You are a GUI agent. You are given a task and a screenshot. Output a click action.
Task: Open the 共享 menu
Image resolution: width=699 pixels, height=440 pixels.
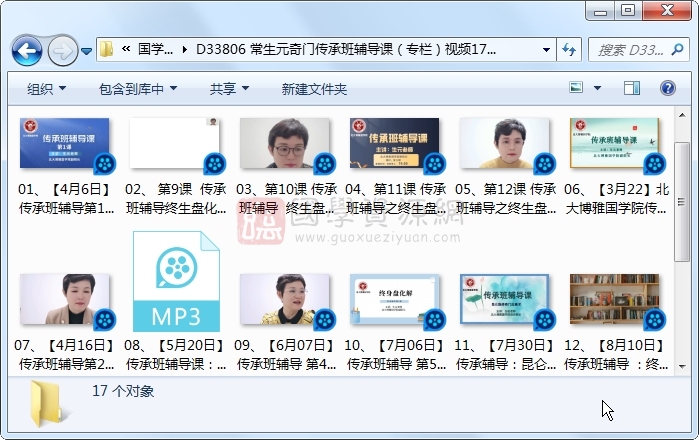tap(229, 89)
